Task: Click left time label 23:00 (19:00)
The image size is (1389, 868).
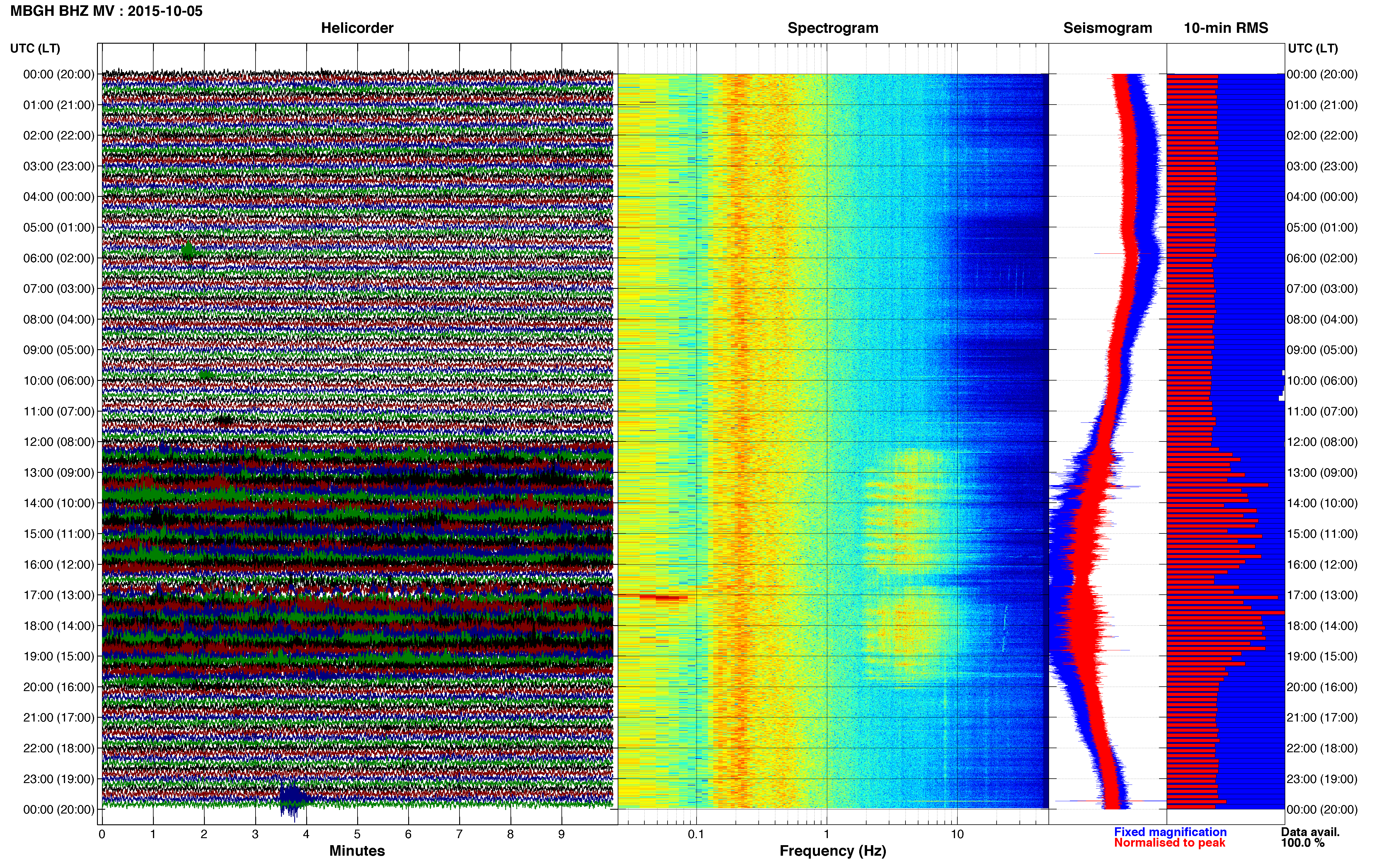Action: [59, 779]
